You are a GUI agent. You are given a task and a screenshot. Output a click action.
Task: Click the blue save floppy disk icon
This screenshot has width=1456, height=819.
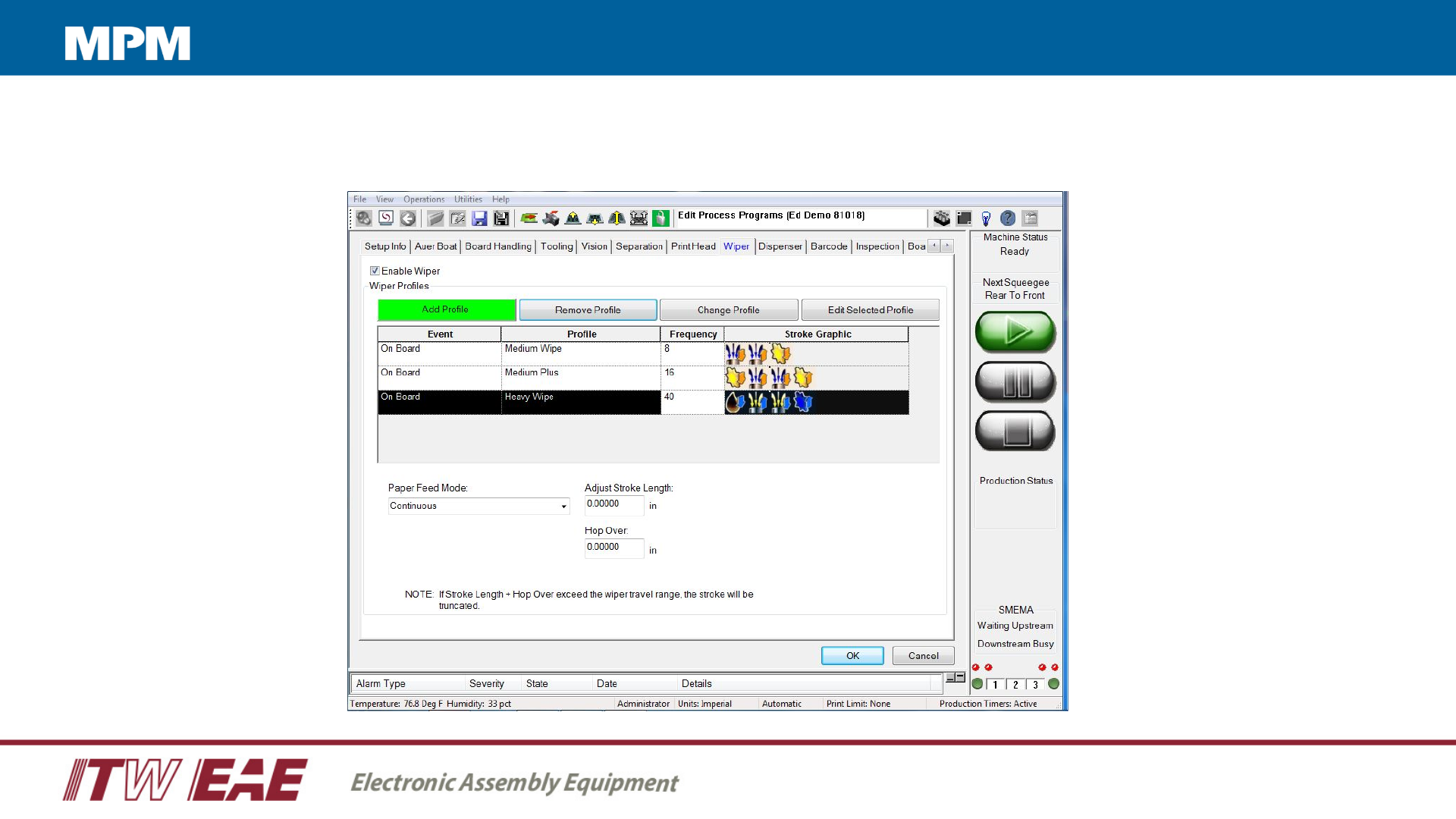coord(479,218)
